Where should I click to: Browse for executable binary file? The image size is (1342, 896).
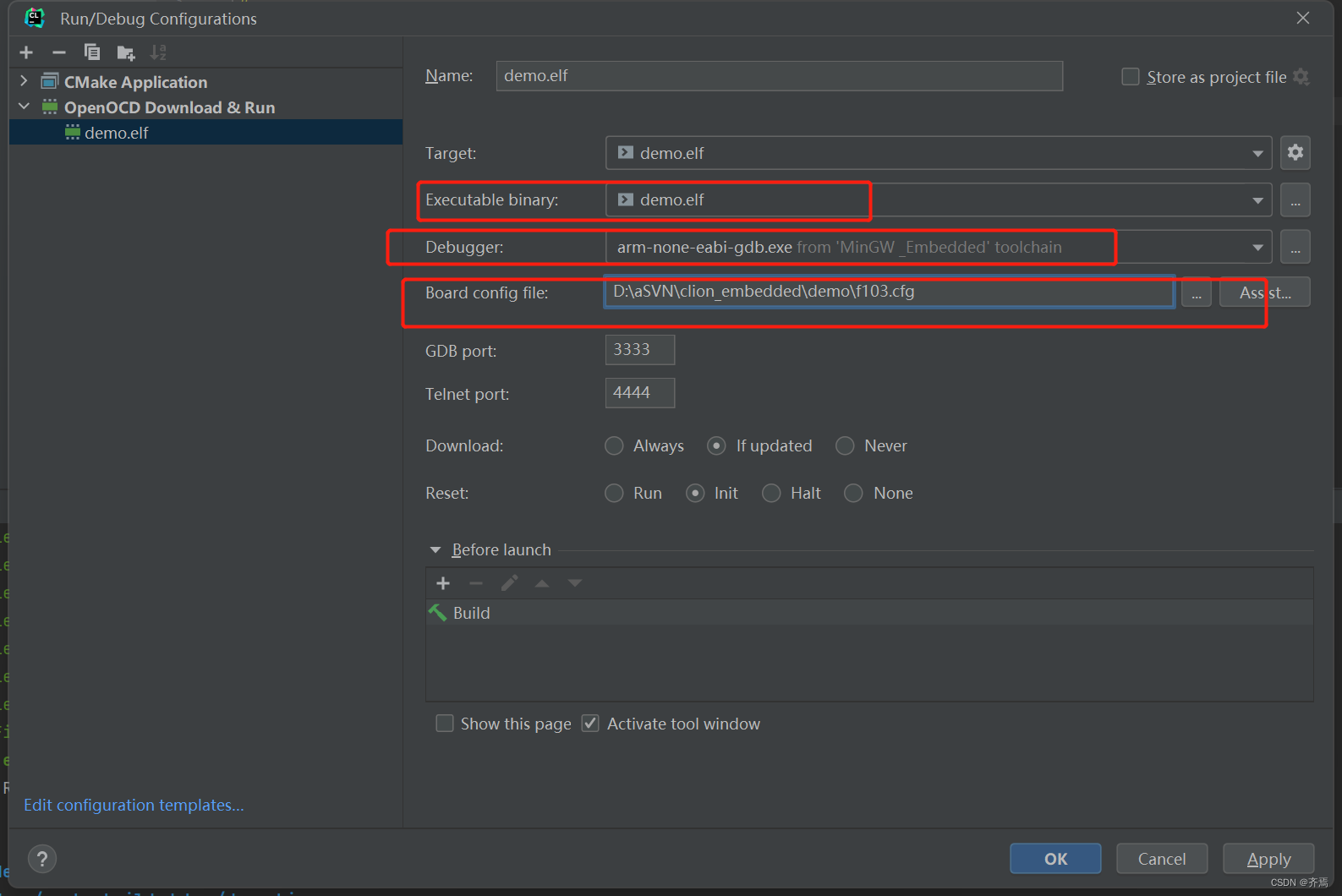[1295, 200]
